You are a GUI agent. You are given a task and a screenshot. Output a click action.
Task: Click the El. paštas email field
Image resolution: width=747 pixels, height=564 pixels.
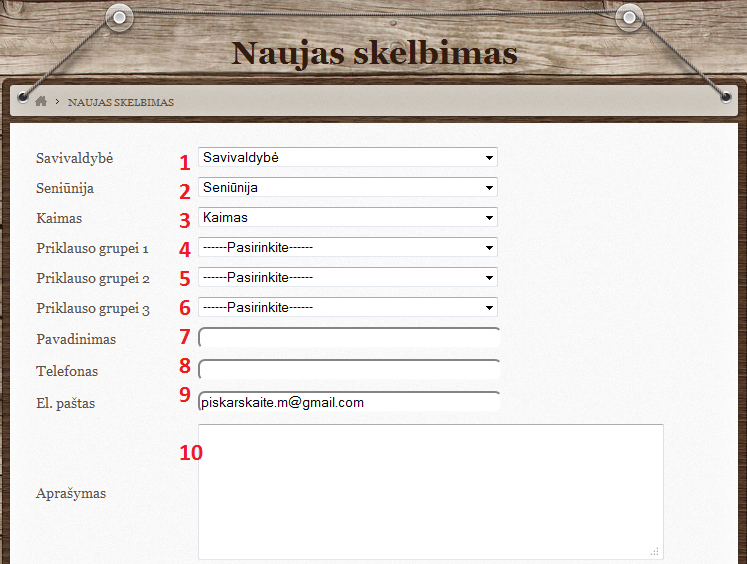click(349, 402)
